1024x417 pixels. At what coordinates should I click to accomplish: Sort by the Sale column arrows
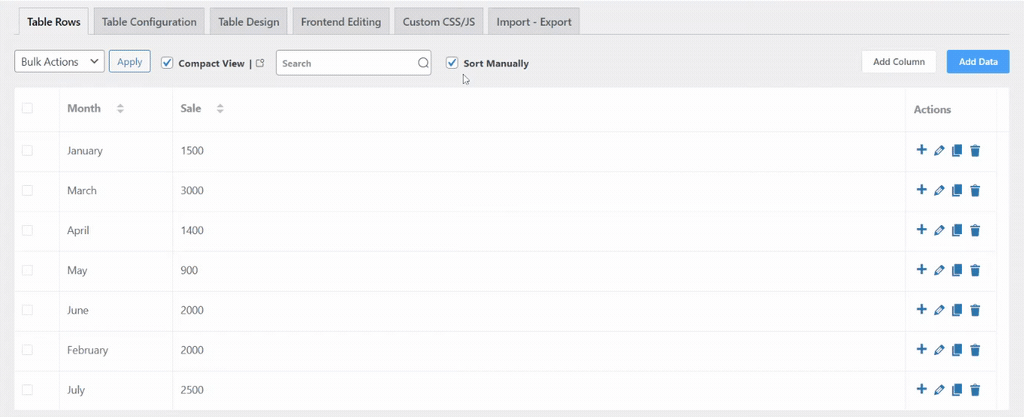click(220, 109)
